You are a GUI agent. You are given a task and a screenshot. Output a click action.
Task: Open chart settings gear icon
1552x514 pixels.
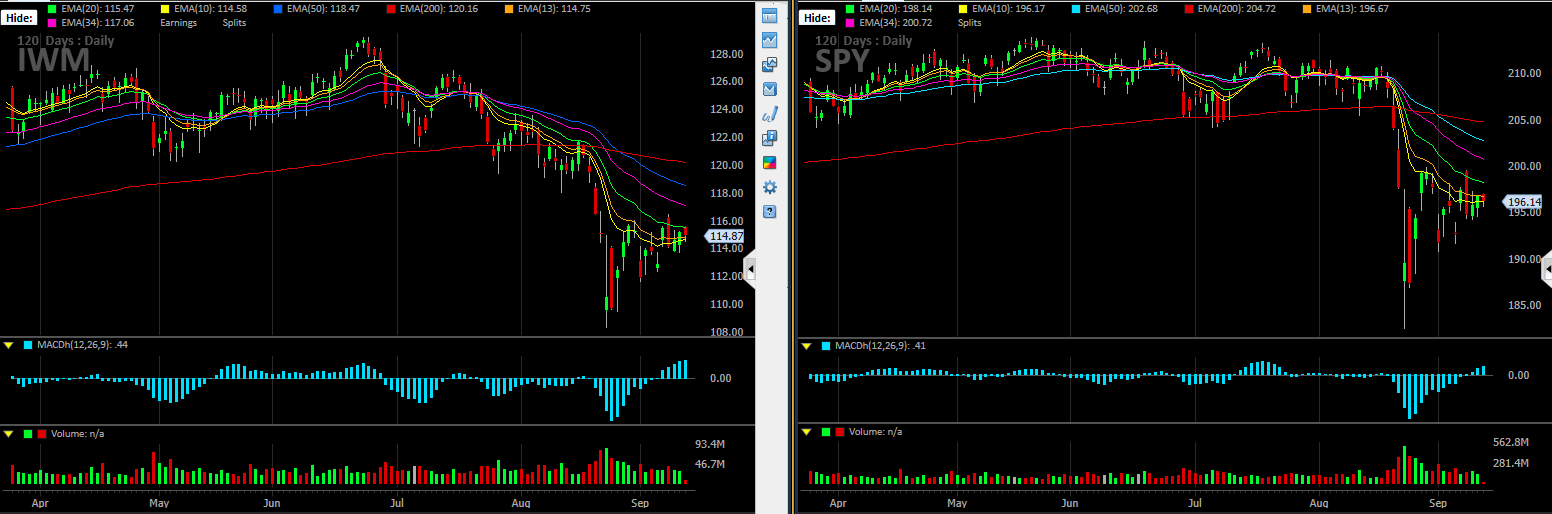(770, 187)
